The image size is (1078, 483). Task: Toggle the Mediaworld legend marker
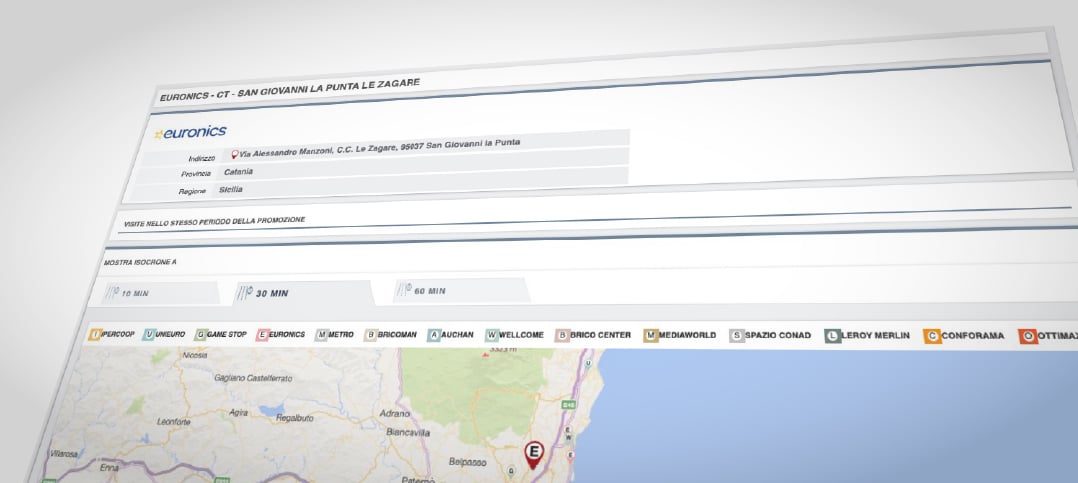650,335
